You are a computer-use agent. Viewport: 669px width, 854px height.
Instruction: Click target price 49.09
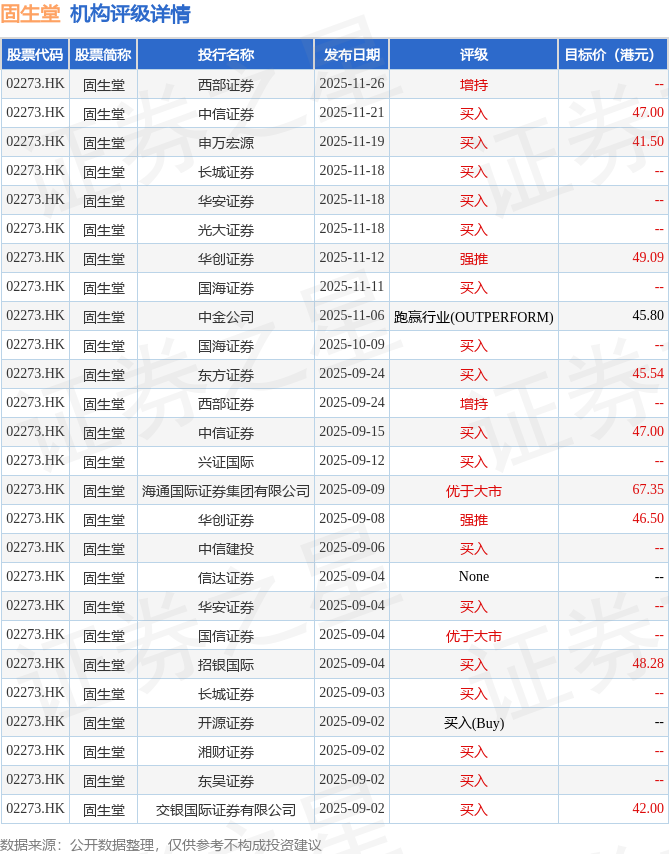[648, 258]
